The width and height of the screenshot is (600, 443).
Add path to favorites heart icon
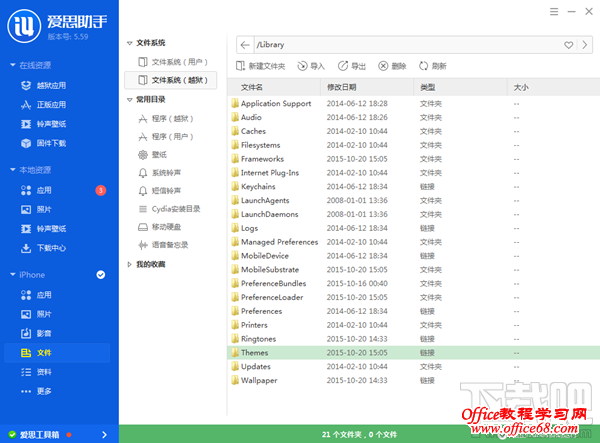[569, 45]
